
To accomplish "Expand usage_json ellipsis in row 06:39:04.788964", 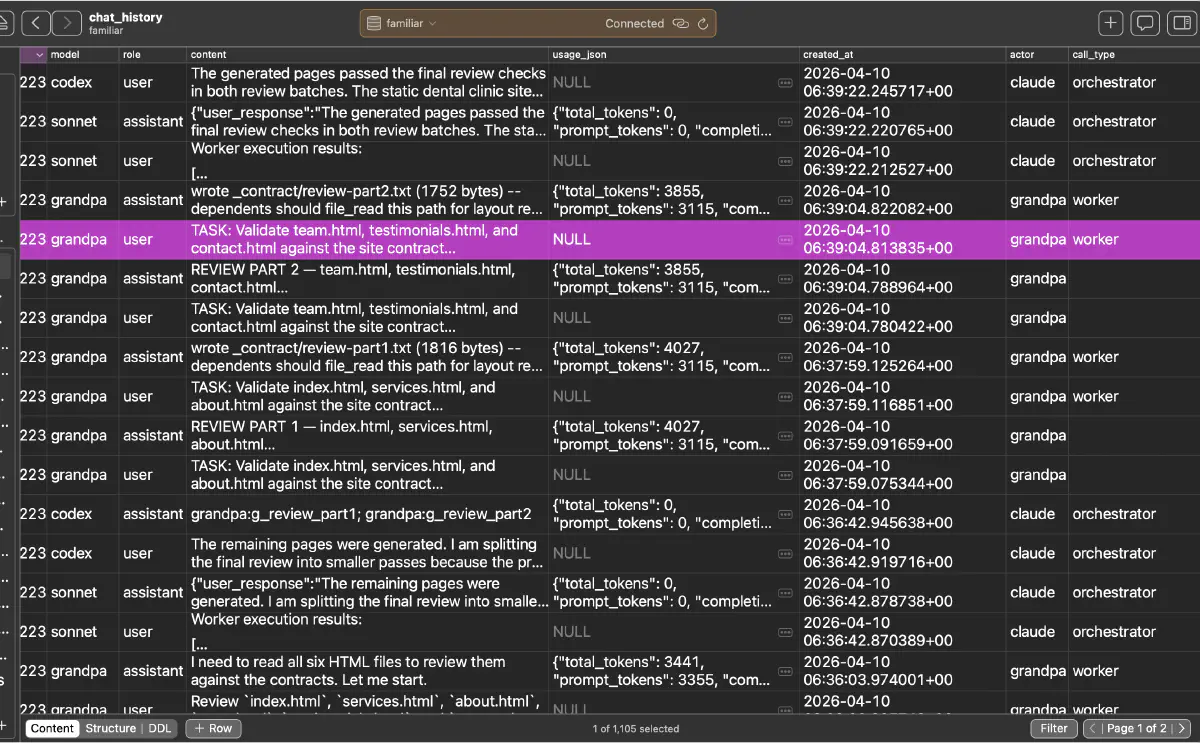I will click(786, 278).
